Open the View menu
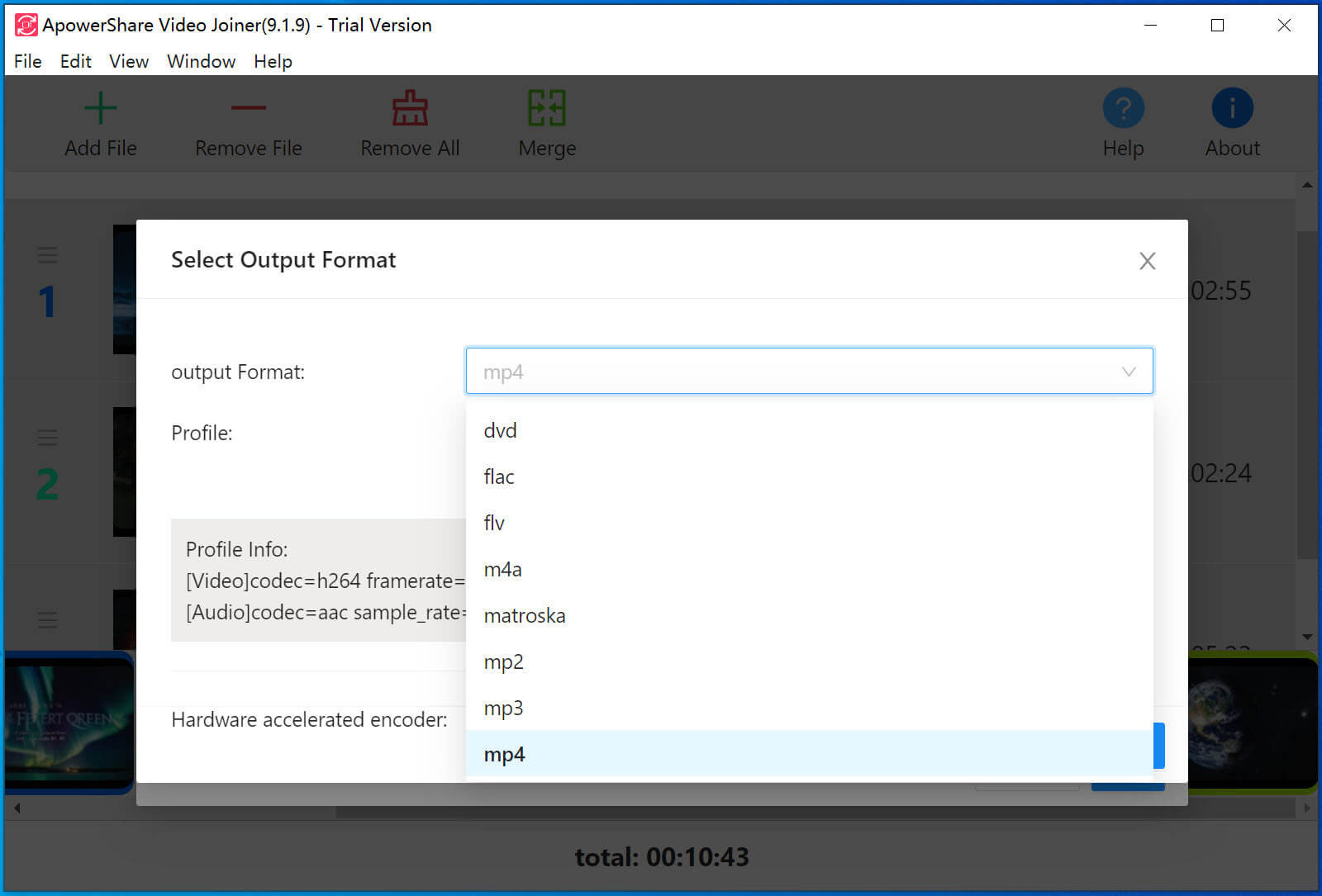Screen dimensions: 1322x896 (x=129, y=61)
